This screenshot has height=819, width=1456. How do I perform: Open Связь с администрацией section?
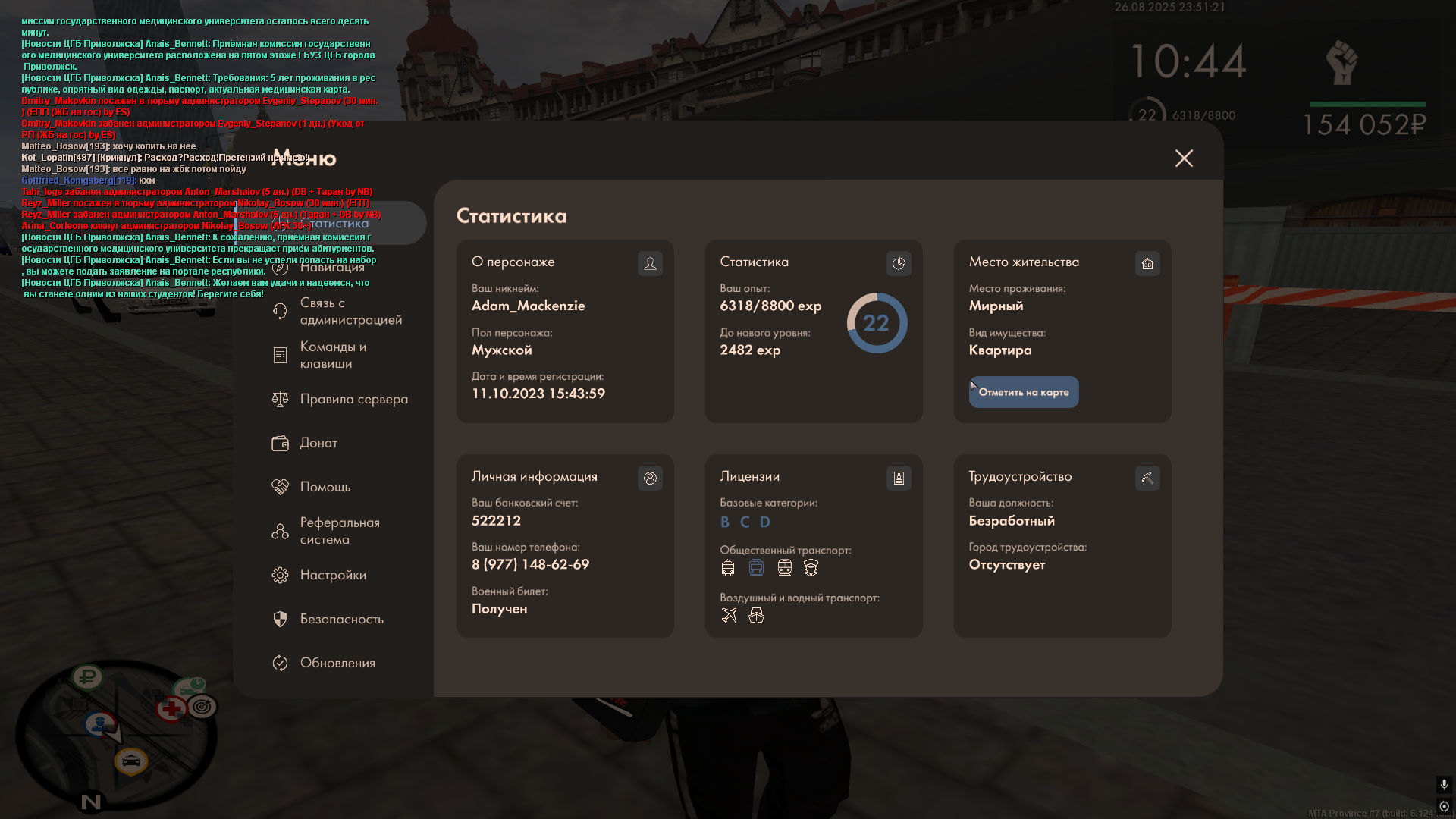pyautogui.click(x=349, y=311)
